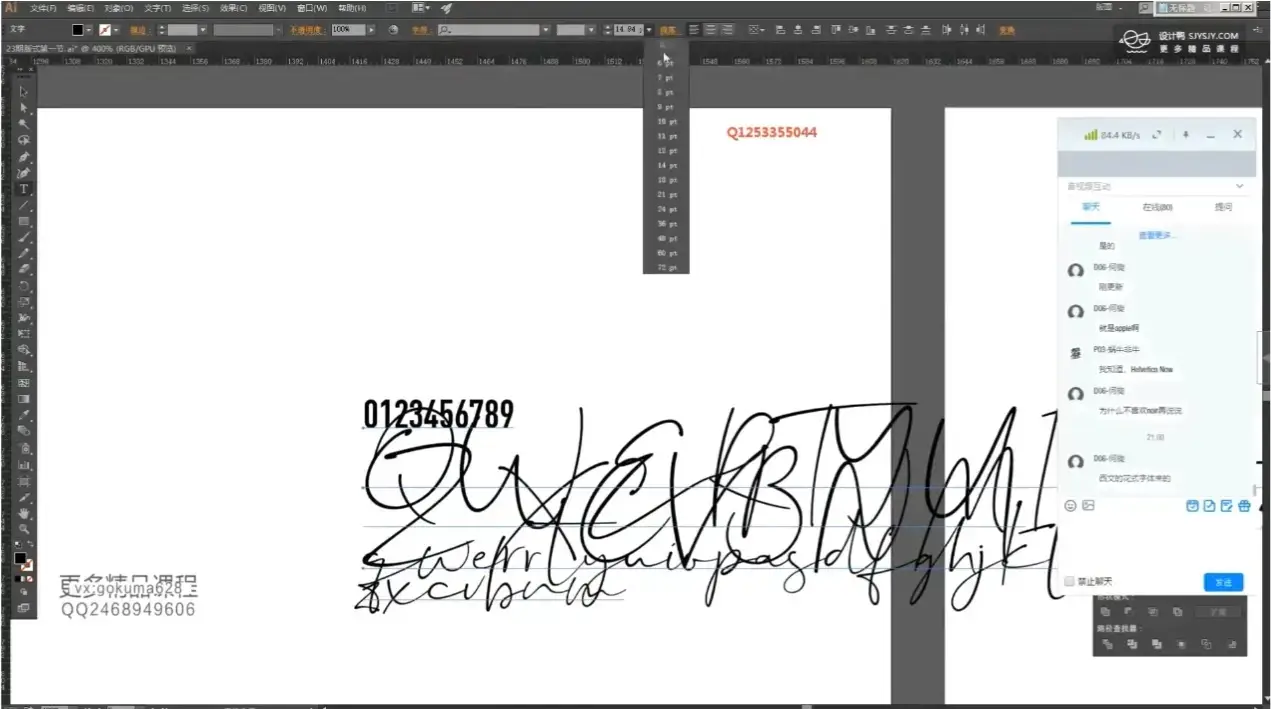Open the 编辑(E) menu
Screen dimensions: 1271x709
coord(81,8)
